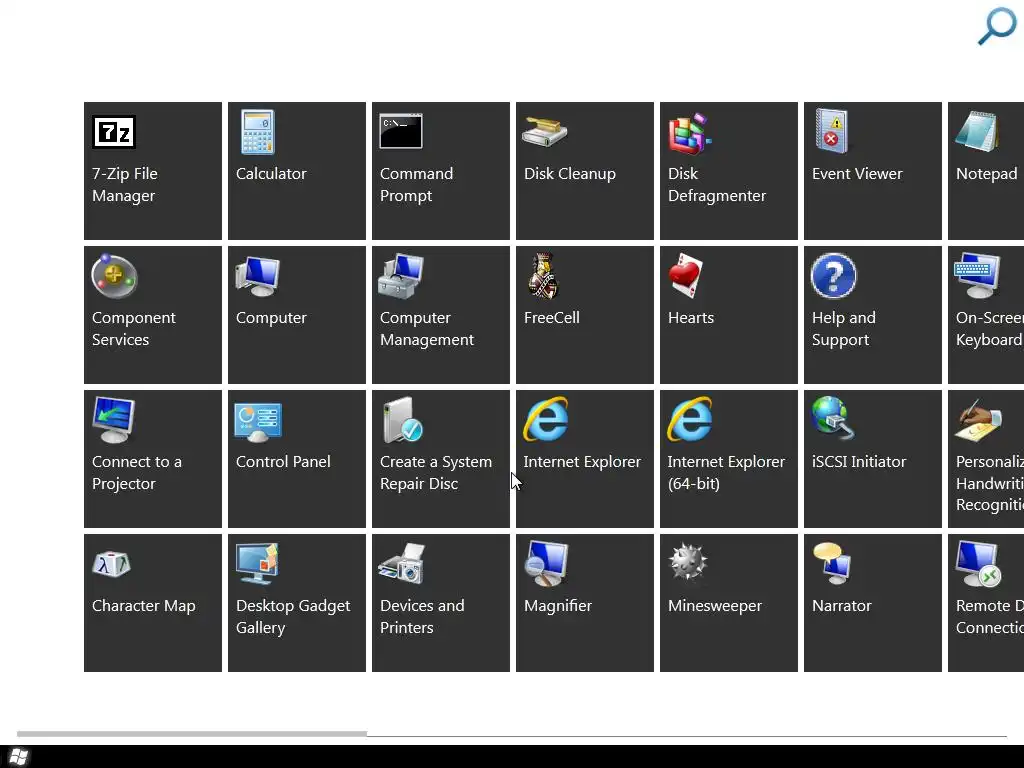Open the Desktop Gadget Gallery icon
1024x768 pixels.
click(x=257, y=564)
